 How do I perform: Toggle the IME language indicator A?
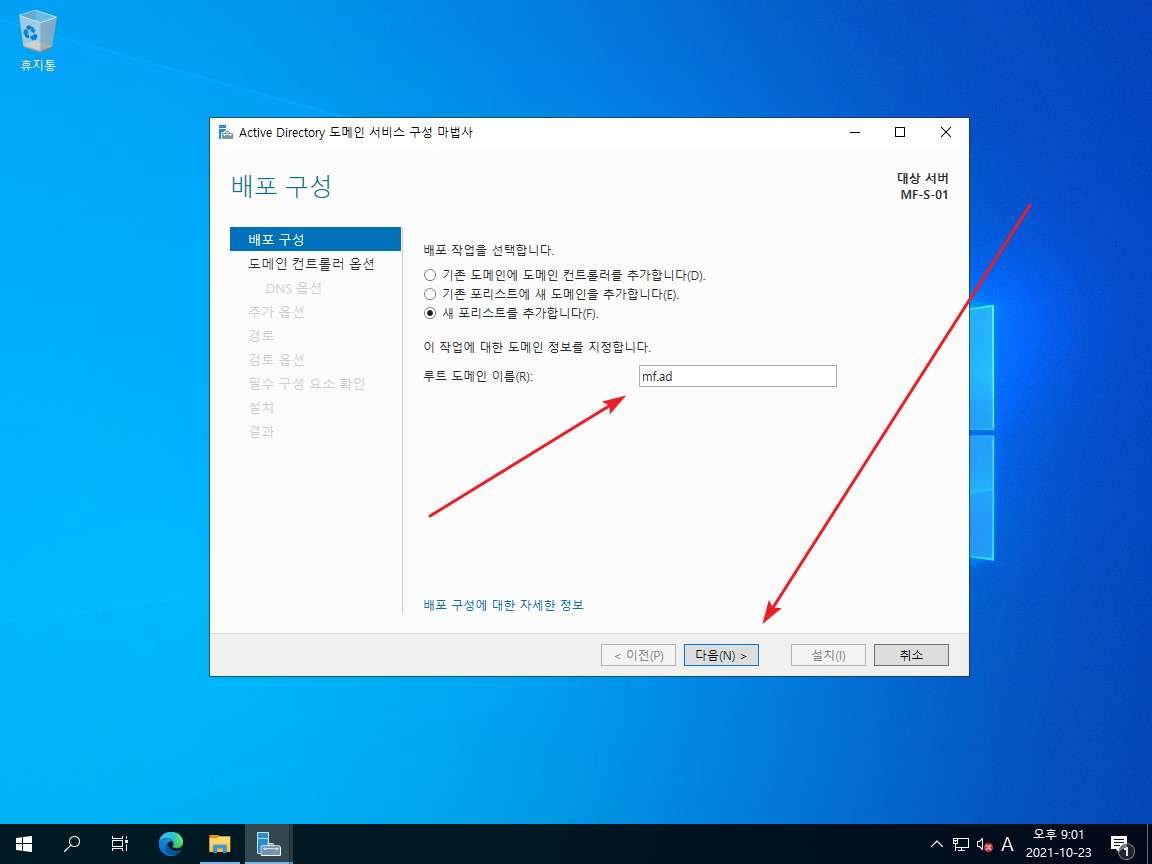point(1007,844)
